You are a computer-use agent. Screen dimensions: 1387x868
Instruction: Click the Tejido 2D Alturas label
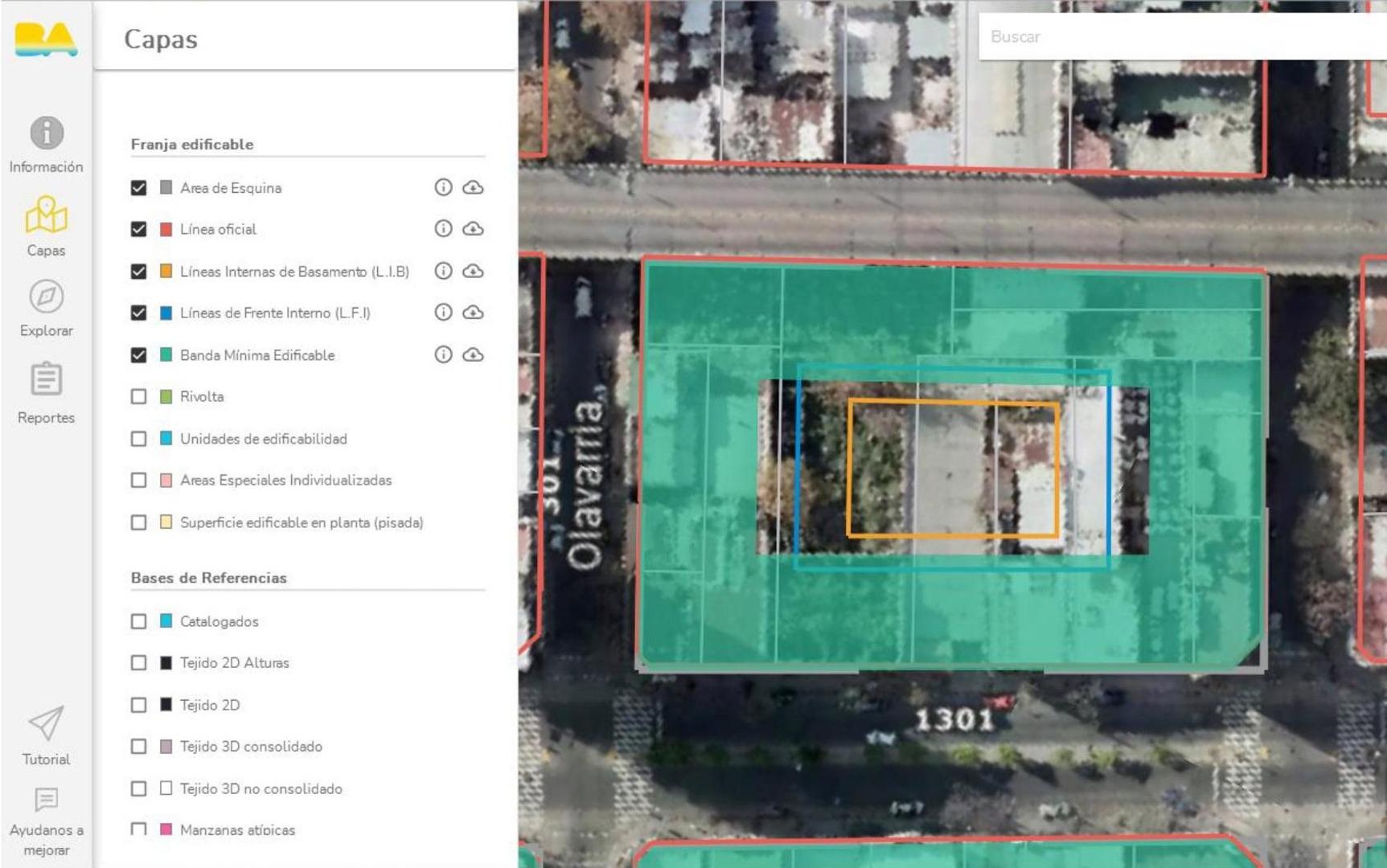point(234,663)
